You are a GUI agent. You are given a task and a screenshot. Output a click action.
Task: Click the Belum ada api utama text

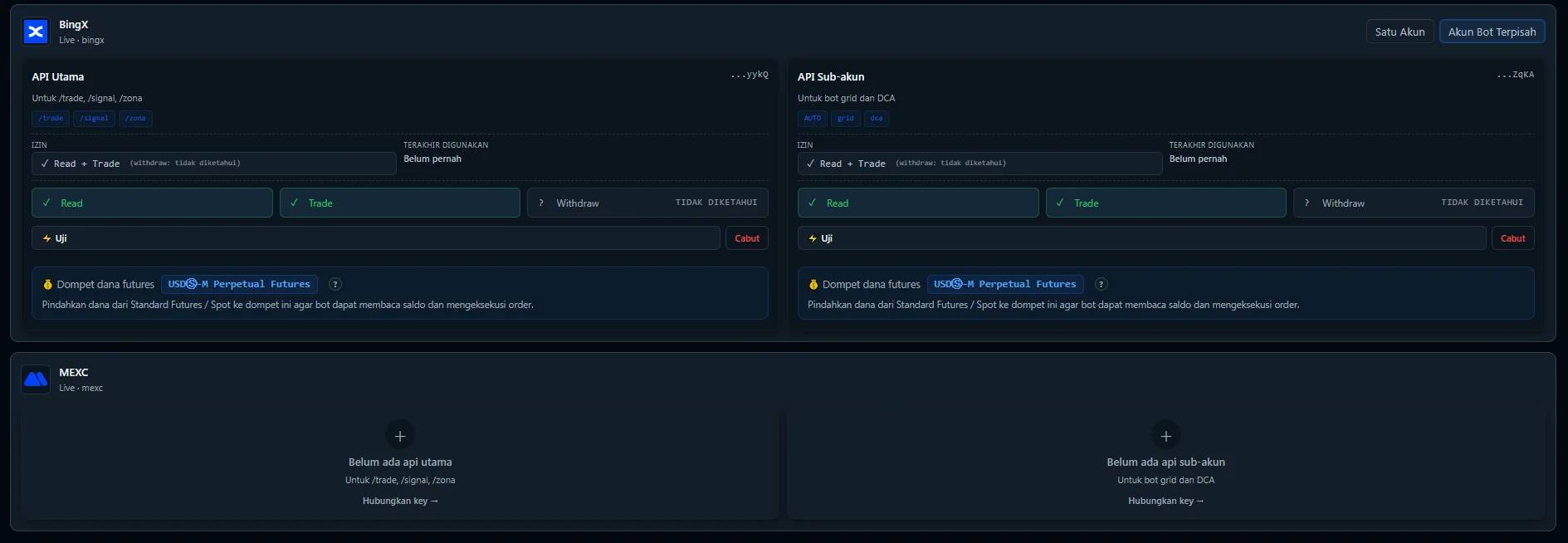coord(400,462)
